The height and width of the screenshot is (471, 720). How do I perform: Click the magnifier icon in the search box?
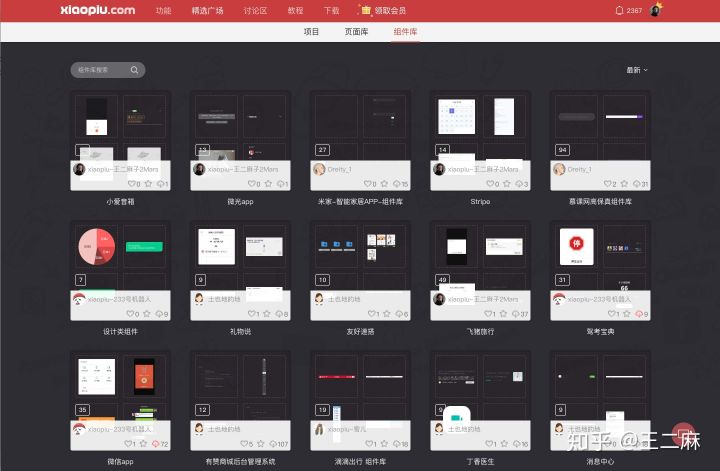(134, 70)
